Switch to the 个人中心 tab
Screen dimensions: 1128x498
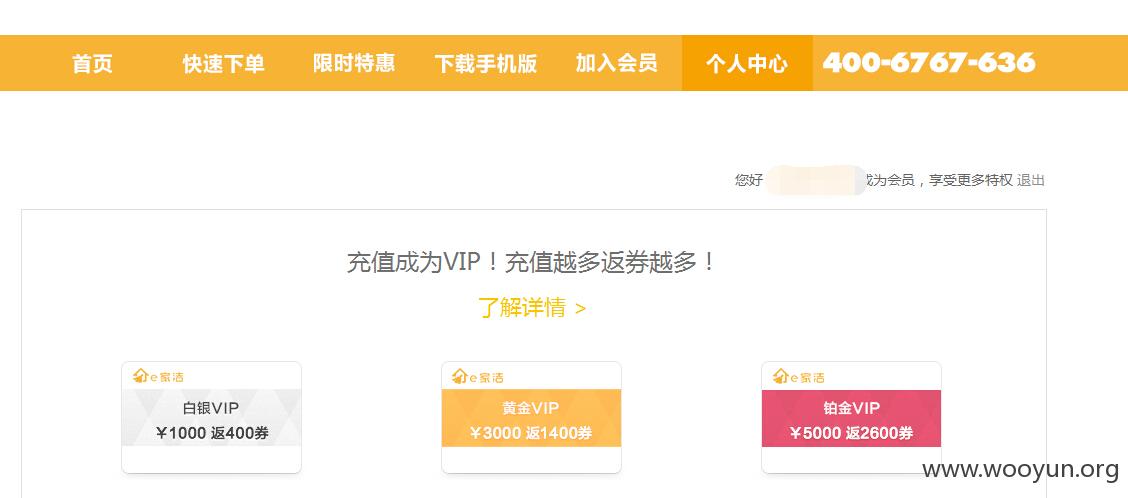[747, 63]
